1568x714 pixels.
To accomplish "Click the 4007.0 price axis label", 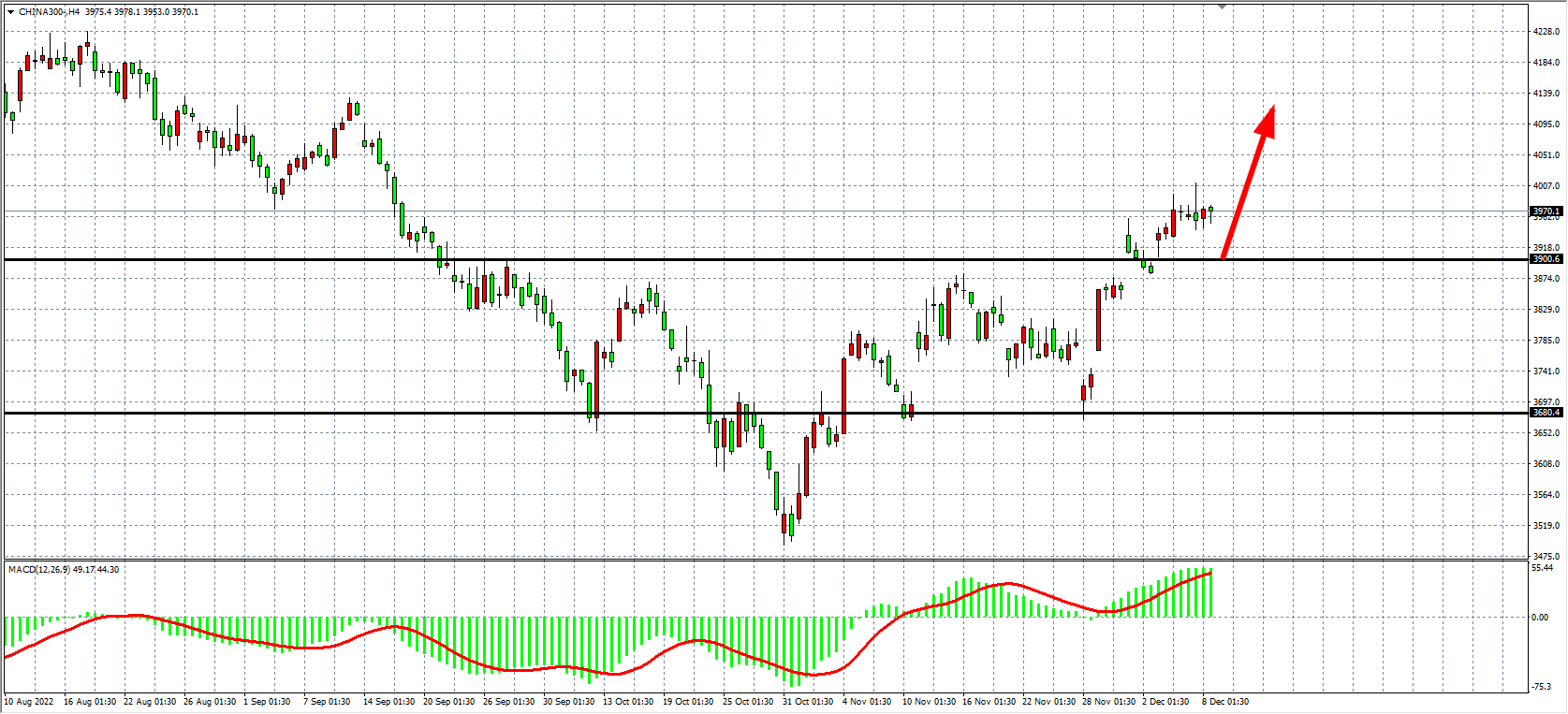I will tap(1546, 186).
